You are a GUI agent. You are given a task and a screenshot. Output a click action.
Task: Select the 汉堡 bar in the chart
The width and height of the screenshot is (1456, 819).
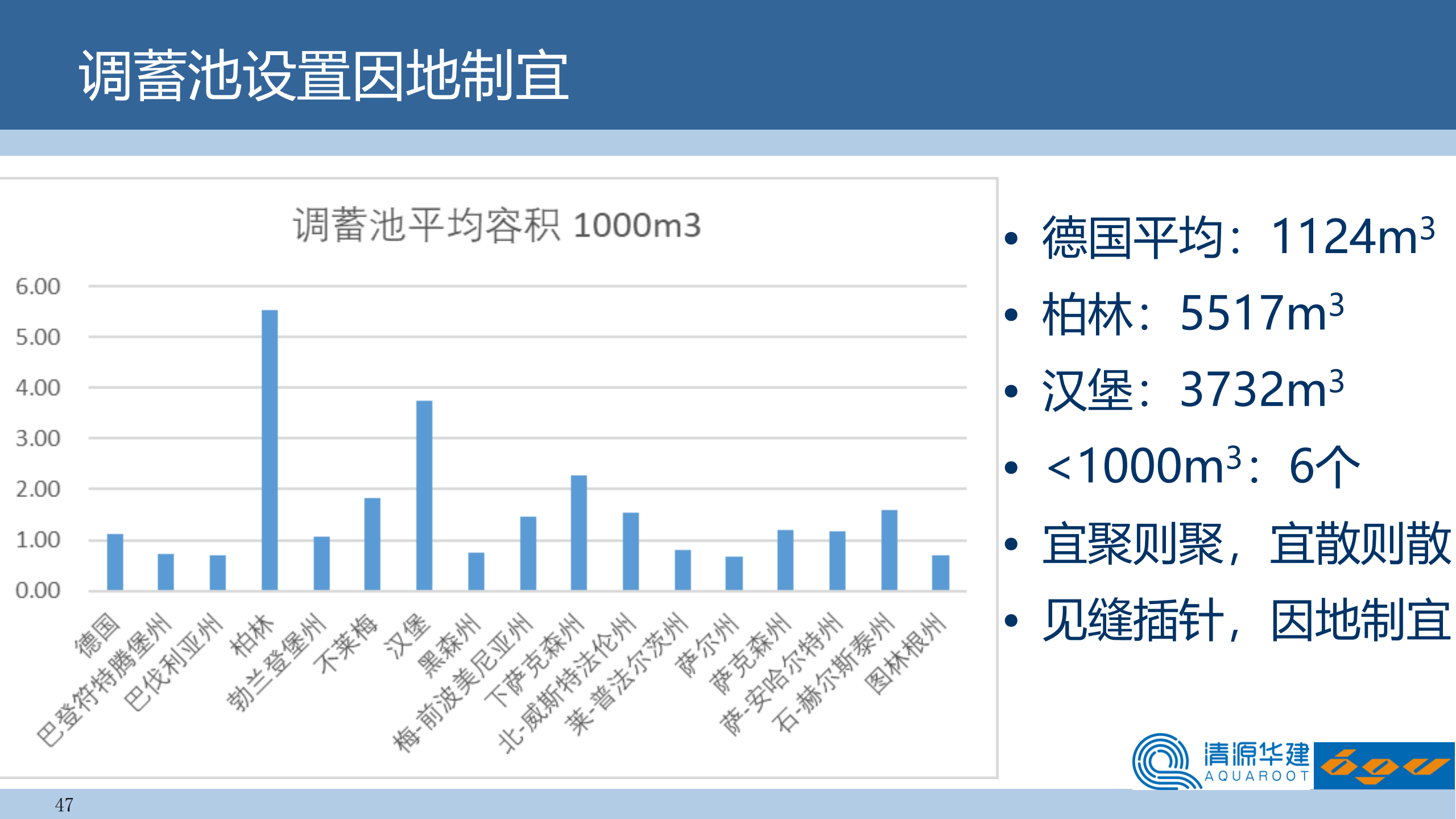(x=424, y=495)
